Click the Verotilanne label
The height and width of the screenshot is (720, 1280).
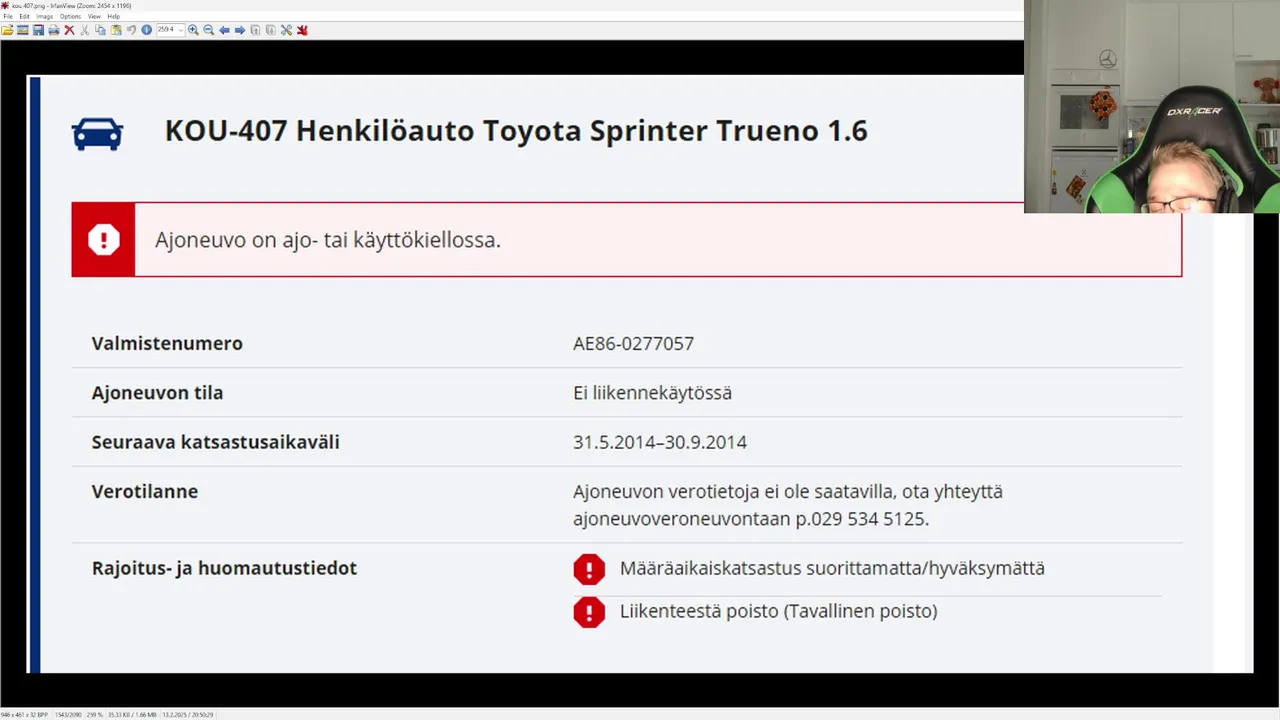click(x=145, y=491)
